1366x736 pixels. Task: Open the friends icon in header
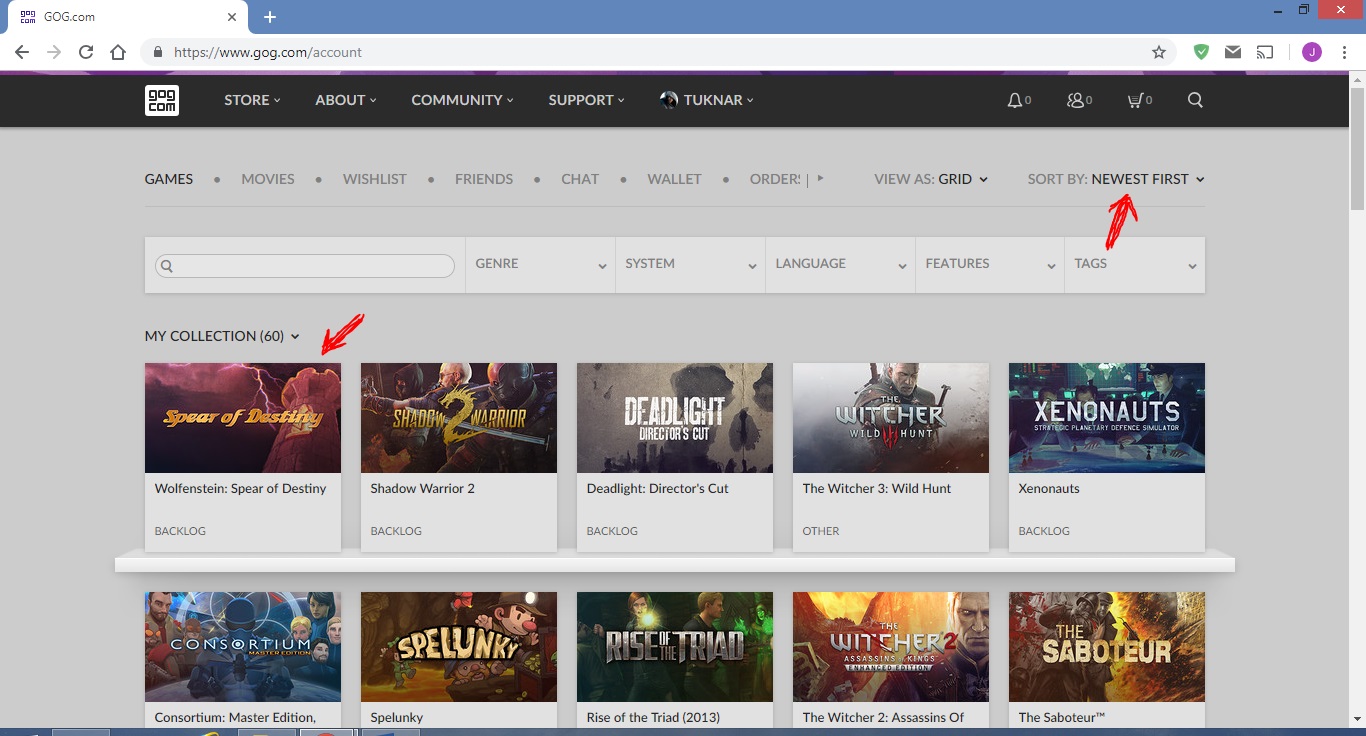1075,100
